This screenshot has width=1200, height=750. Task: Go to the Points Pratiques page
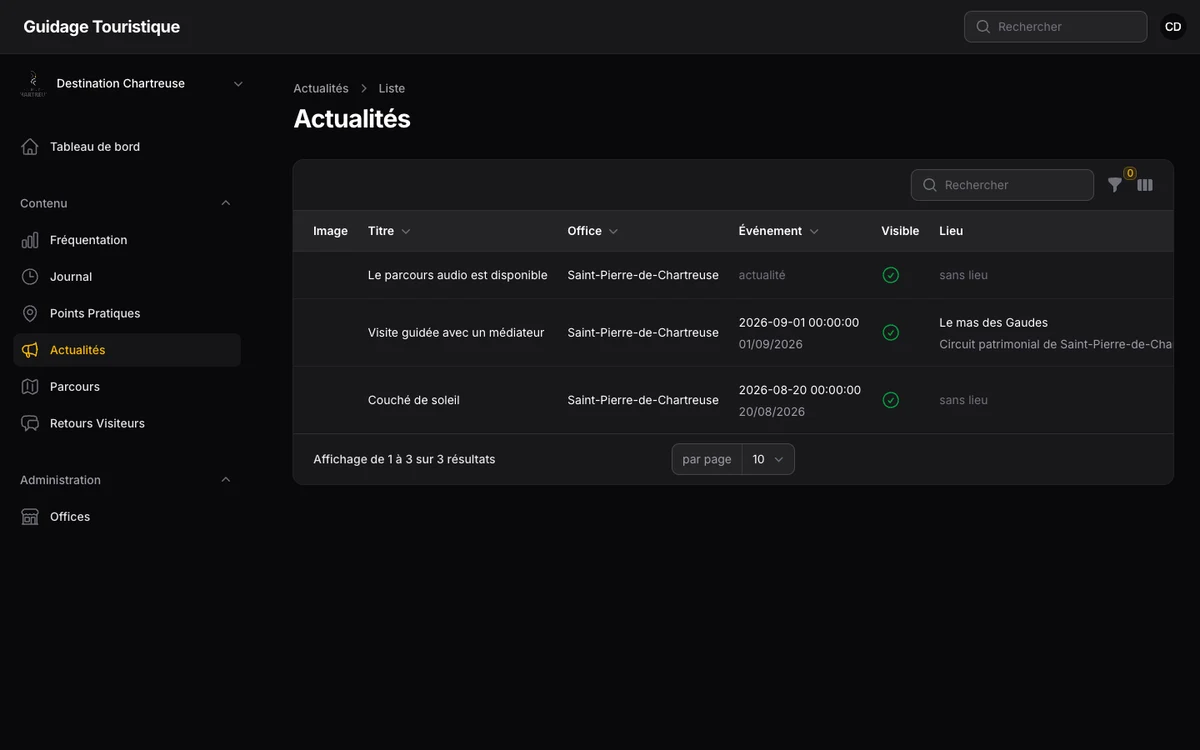click(x=127, y=313)
